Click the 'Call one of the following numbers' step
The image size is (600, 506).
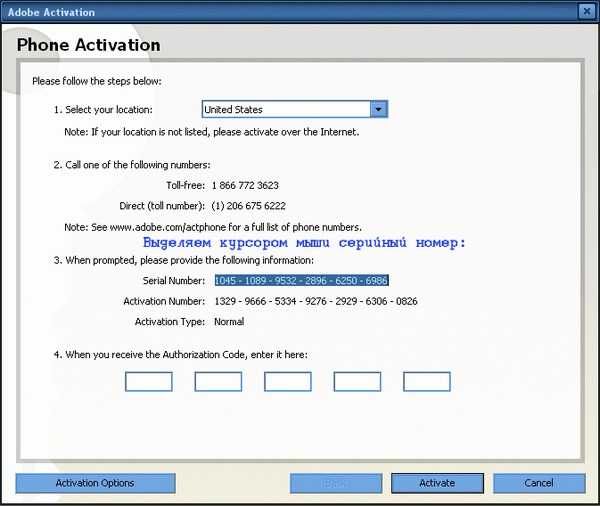click(132, 165)
